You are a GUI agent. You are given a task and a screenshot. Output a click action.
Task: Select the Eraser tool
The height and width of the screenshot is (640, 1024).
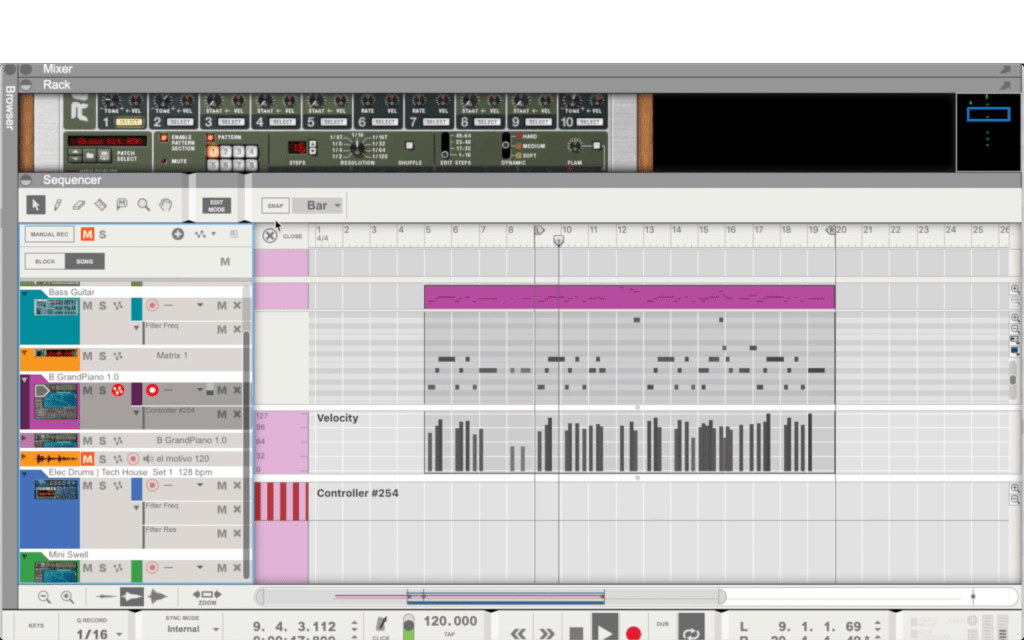pyautogui.click(x=79, y=205)
